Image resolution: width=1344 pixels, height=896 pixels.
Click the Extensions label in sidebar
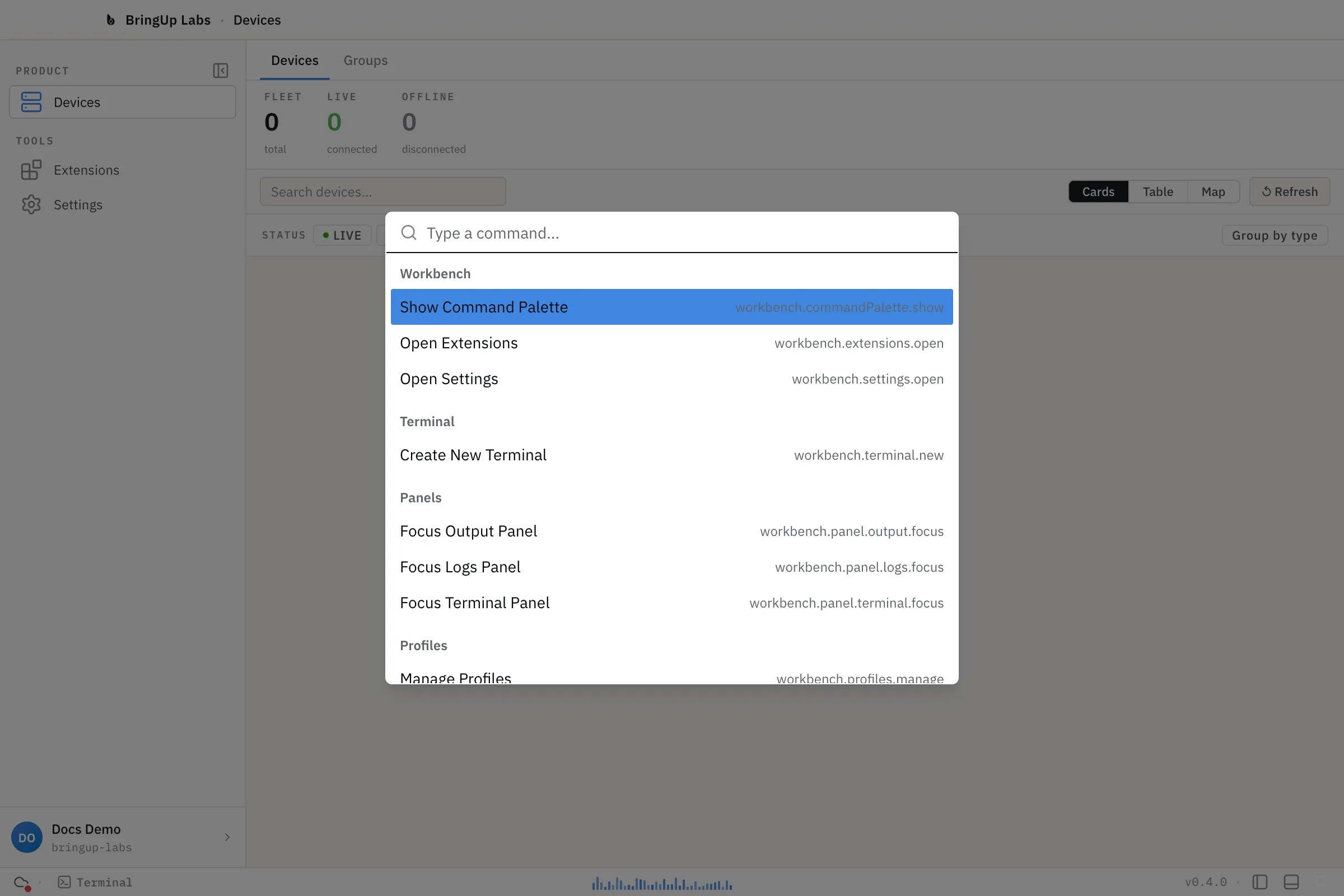[86, 170]
